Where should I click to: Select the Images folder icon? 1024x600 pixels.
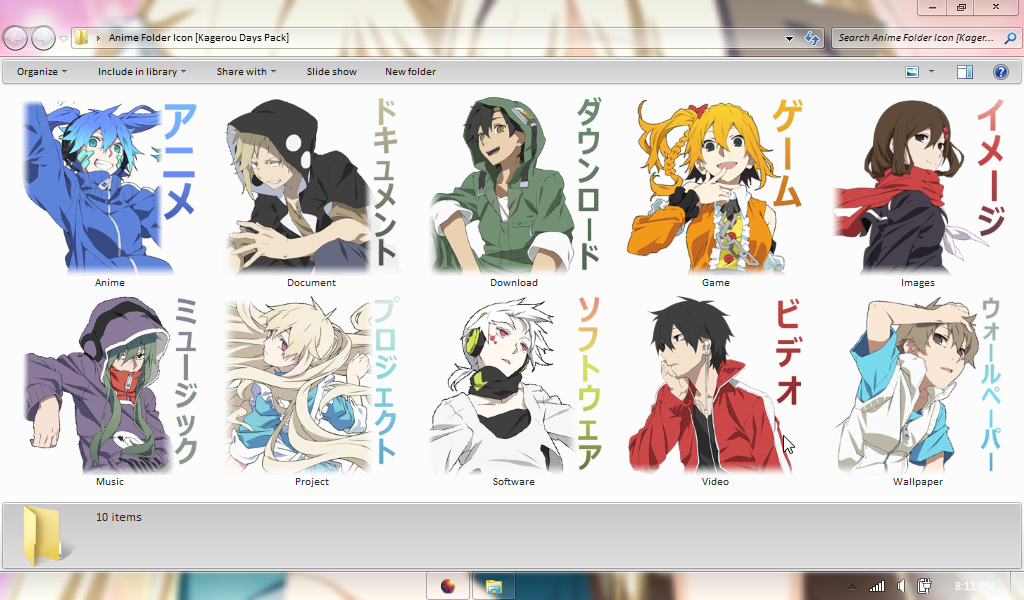(918, 186)
